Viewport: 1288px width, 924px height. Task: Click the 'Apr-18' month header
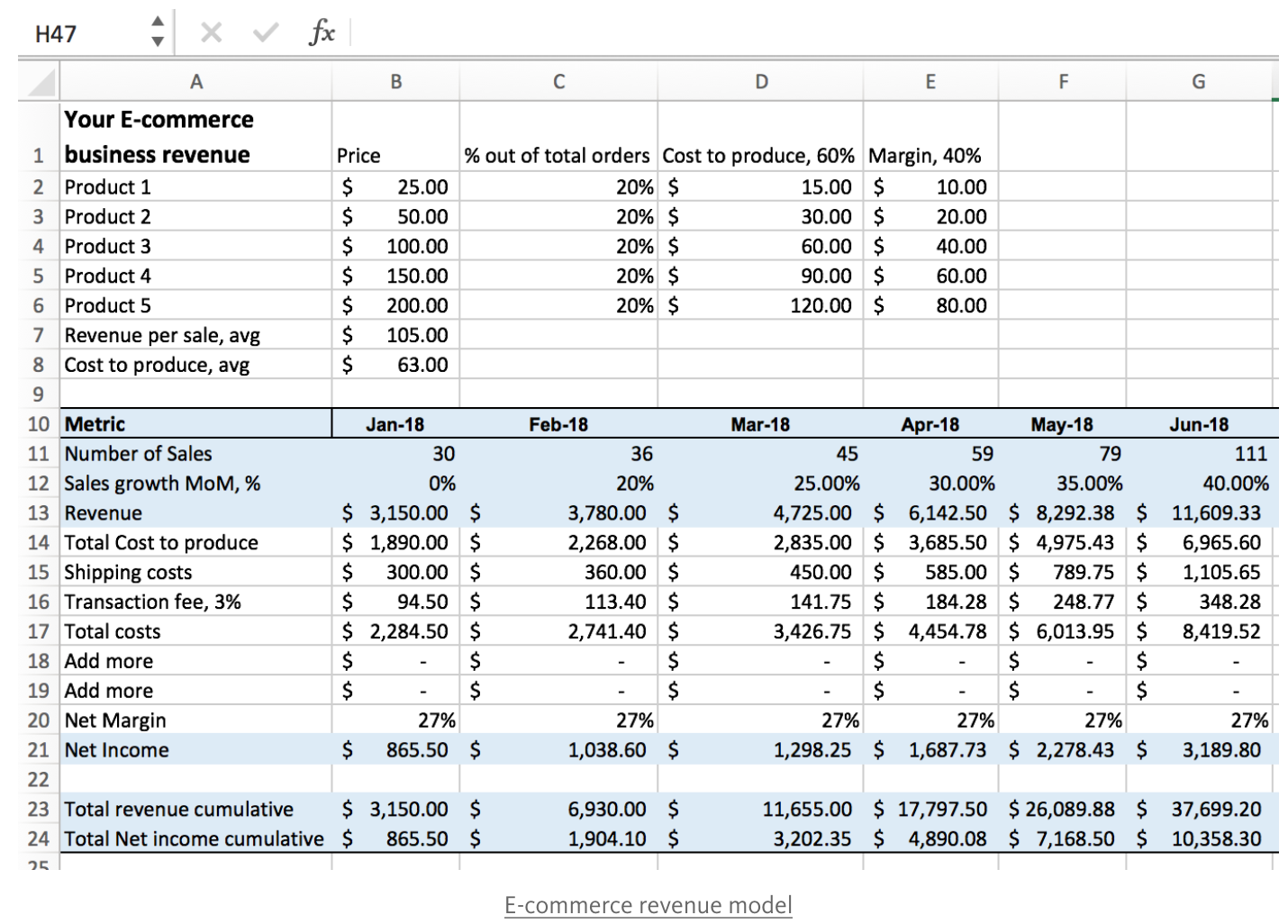point(930,424)
